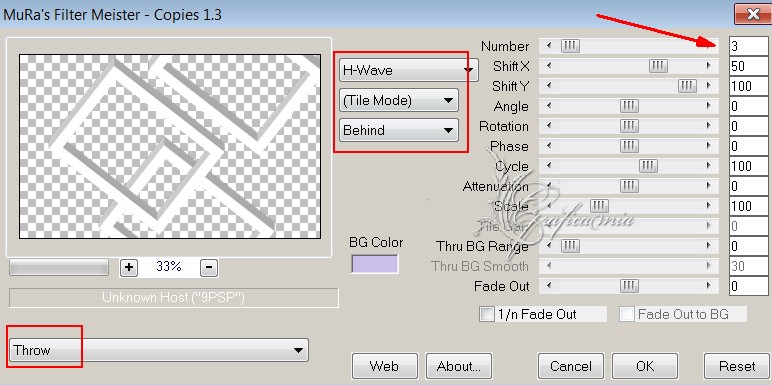Toggle the Fade Out to BG checkbox
This screenshot has height=385, width=772.
(627, 314)
